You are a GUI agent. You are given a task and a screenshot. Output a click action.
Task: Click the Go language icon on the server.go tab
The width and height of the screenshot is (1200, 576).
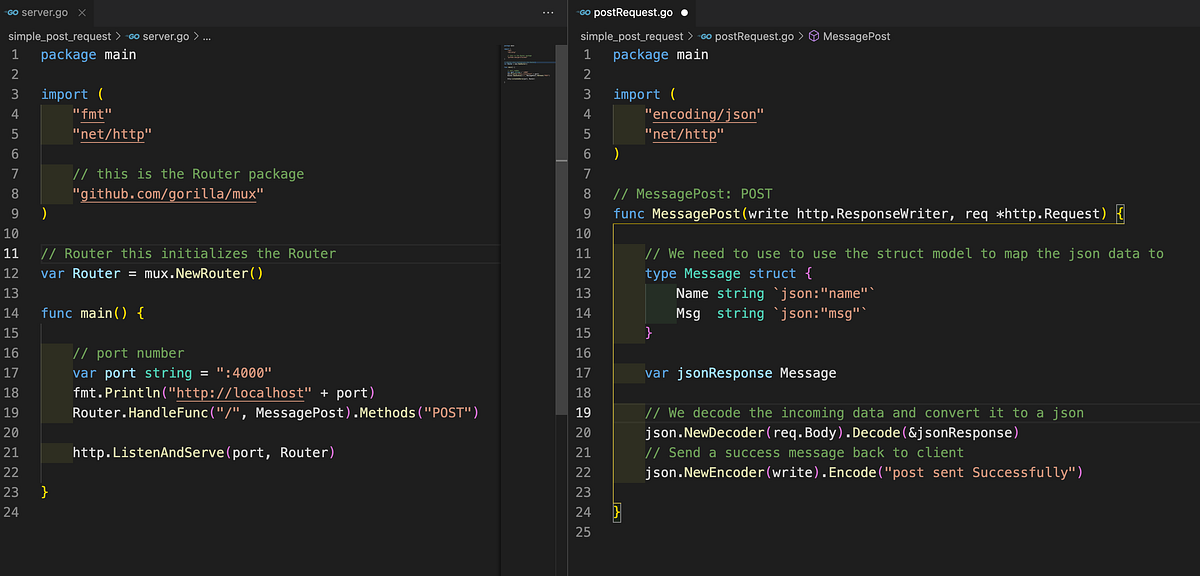point(14,13)
